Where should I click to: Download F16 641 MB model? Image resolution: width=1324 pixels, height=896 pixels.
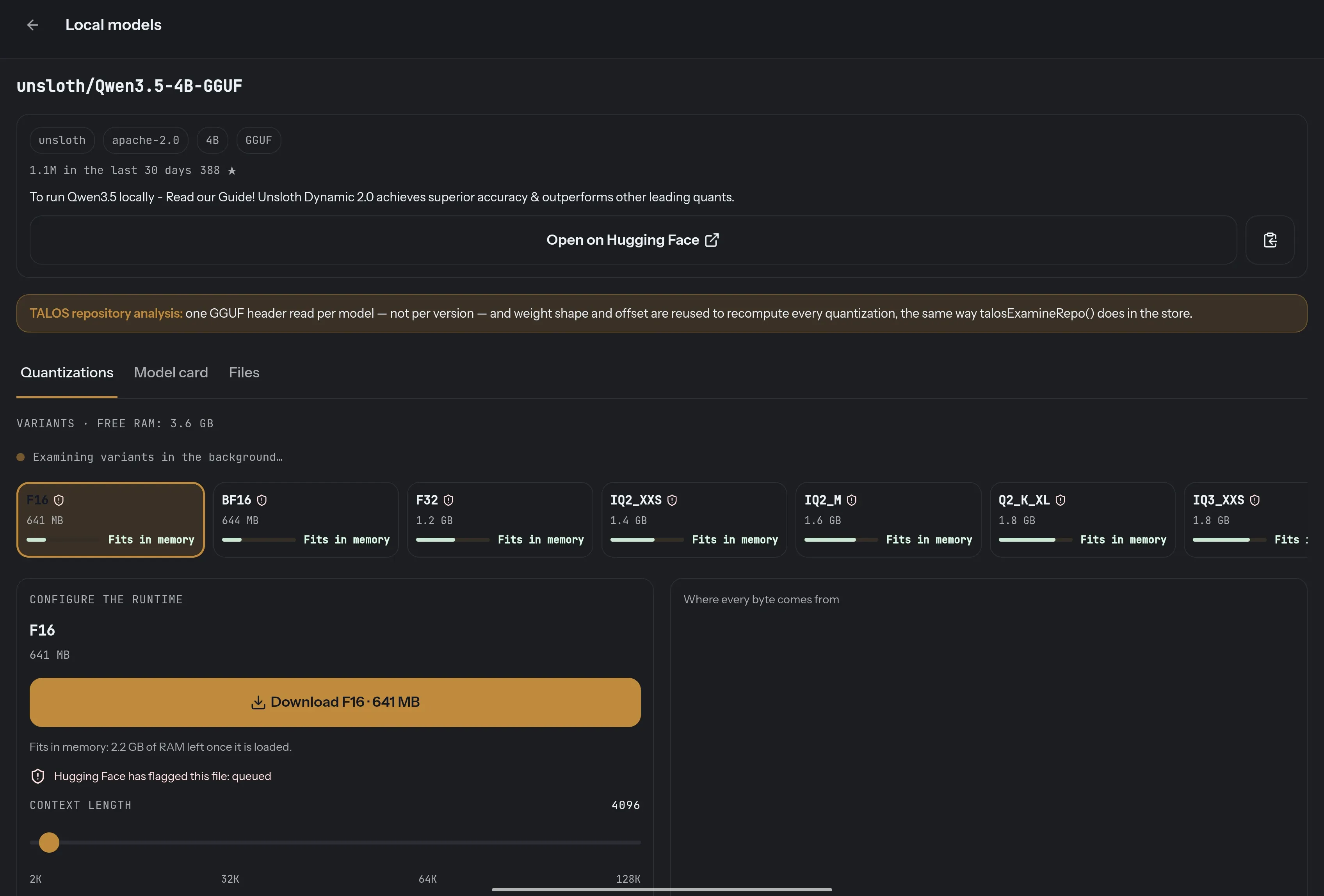(335, 702)
